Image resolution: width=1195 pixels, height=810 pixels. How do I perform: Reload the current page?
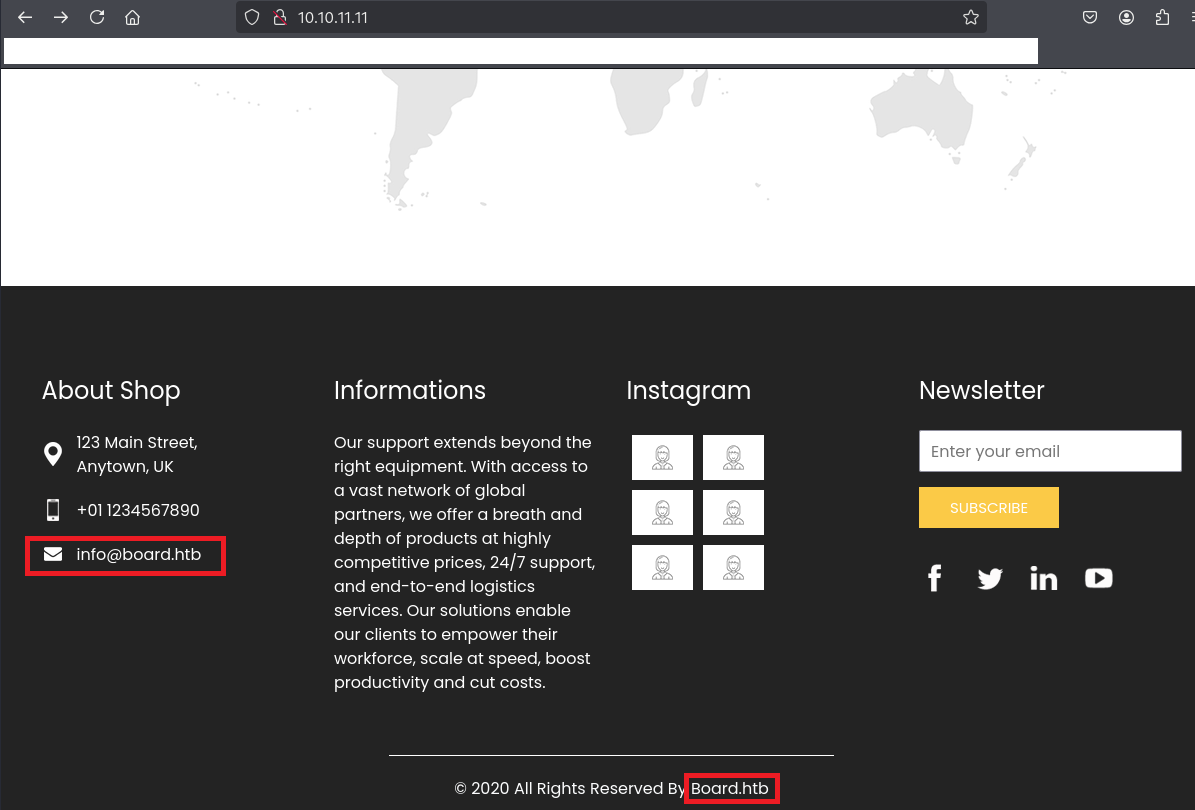click(x=97, y=17)
